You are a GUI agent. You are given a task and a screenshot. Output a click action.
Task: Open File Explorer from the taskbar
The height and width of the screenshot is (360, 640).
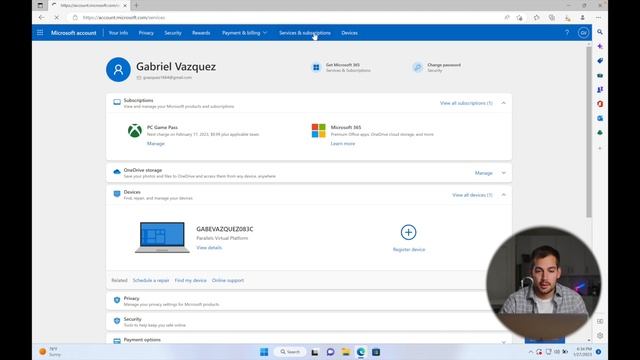pyautogui.click(x=346, y=352)
